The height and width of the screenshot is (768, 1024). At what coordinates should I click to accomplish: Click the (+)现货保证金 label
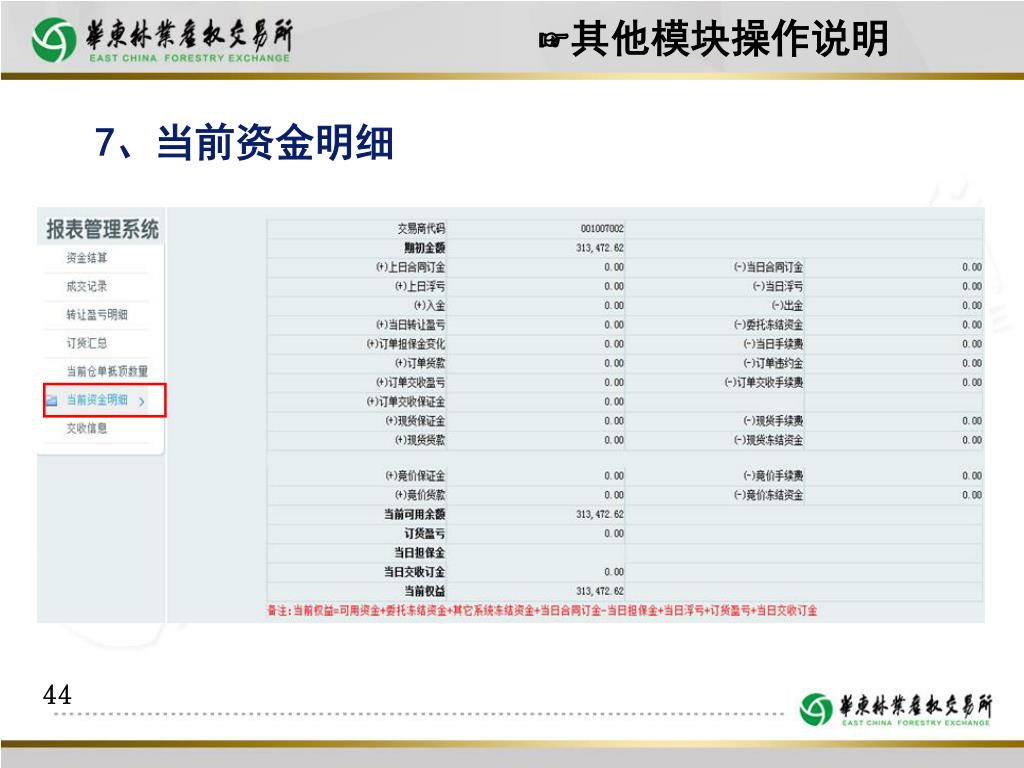pos(415,421)
